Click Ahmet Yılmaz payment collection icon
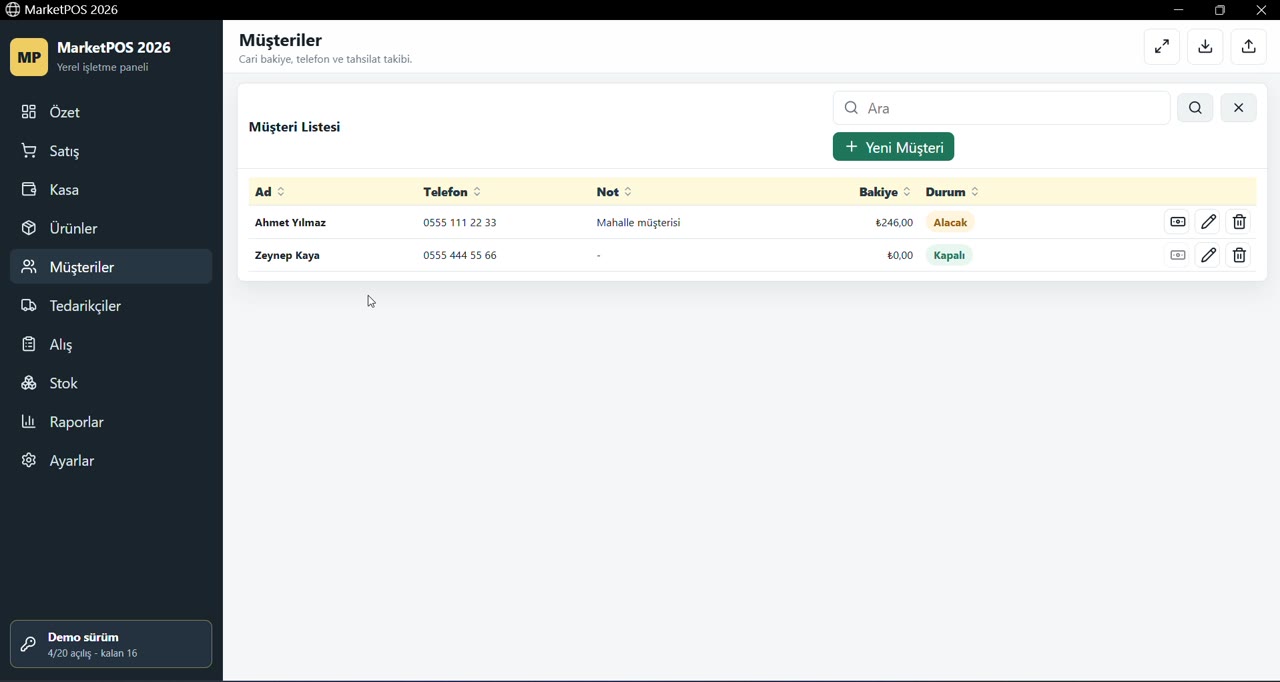This screenshot has width=1280, height=682. pyautogui.click(x=1178, y=222)
